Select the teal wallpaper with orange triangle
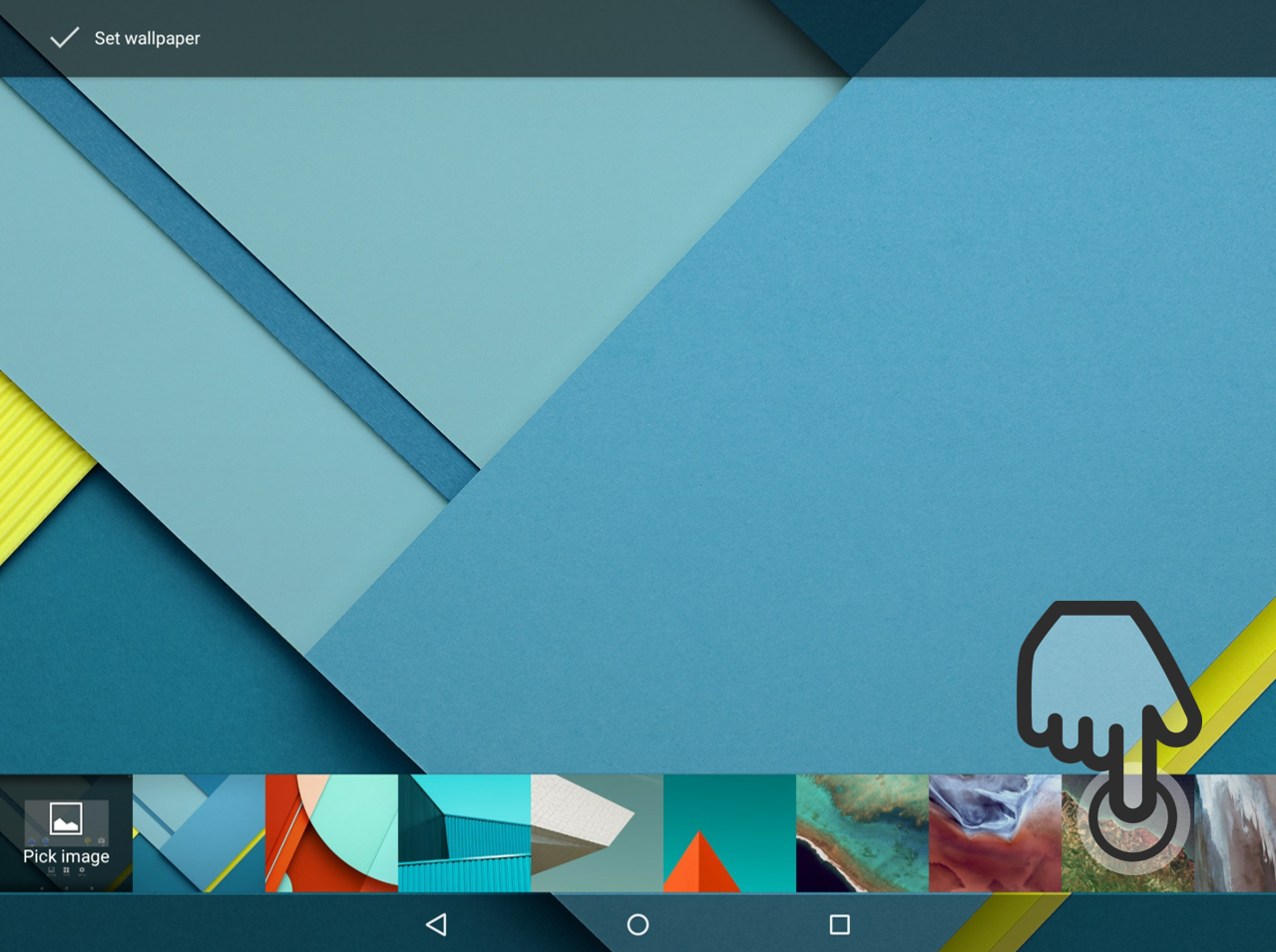Viewport: 1276px width, 952px height. click(x=729, y=833)
